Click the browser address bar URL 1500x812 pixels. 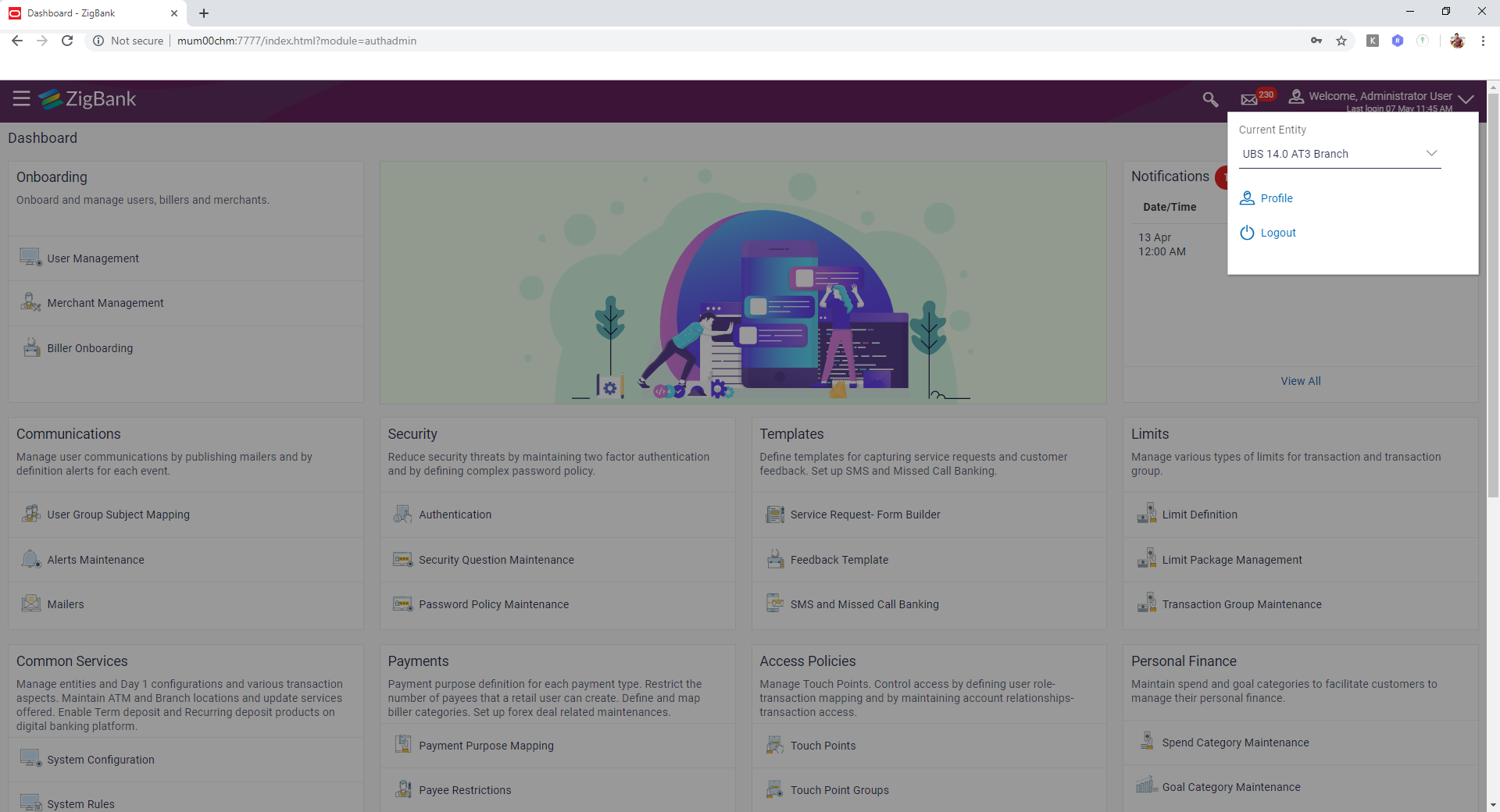pyautogui.click(x=297, y=41)
